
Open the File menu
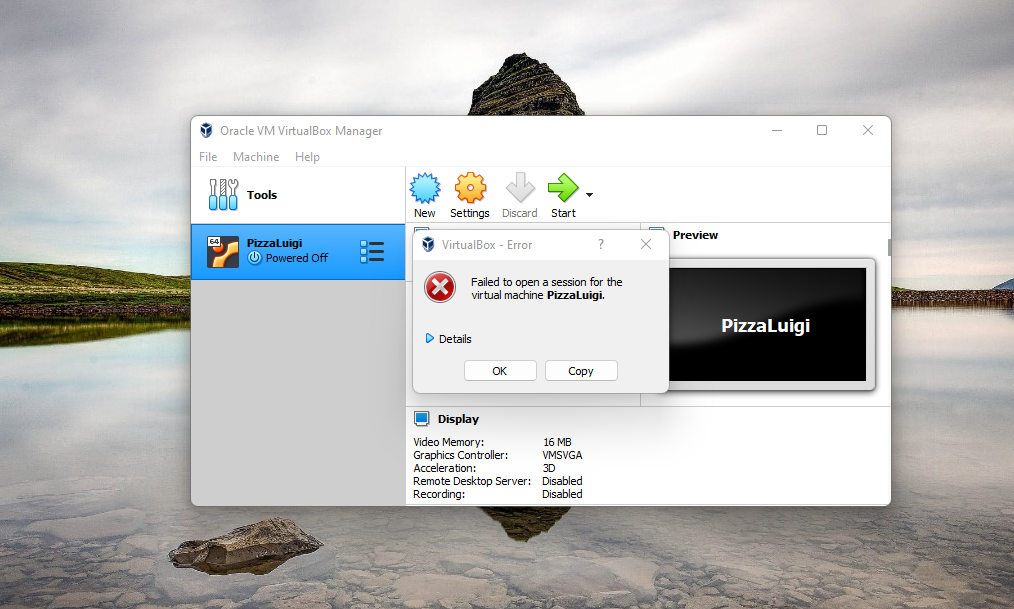pyautogui.click(x=208, y=156)
